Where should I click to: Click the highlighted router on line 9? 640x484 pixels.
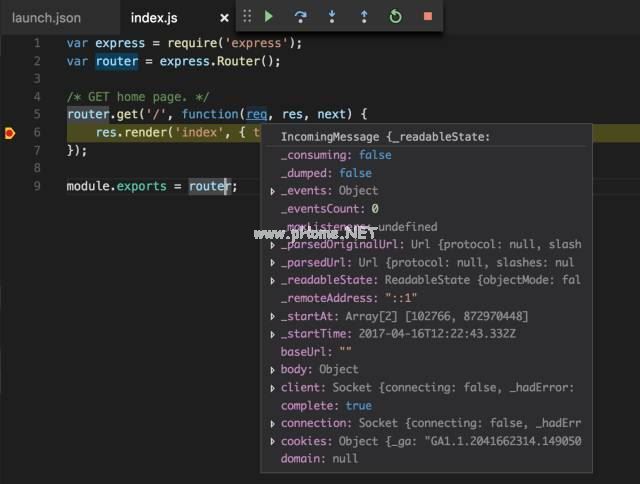[209, 186]
